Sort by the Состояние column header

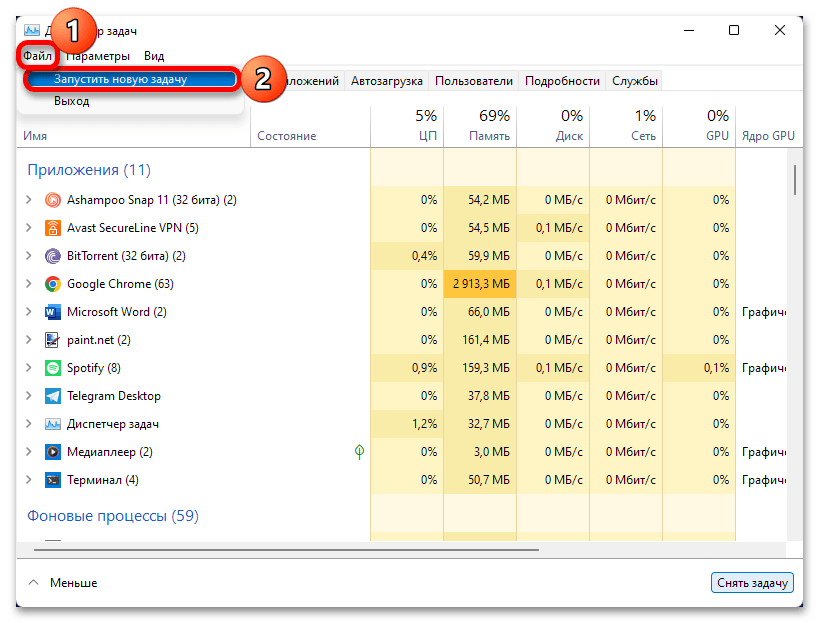(287, 136)
